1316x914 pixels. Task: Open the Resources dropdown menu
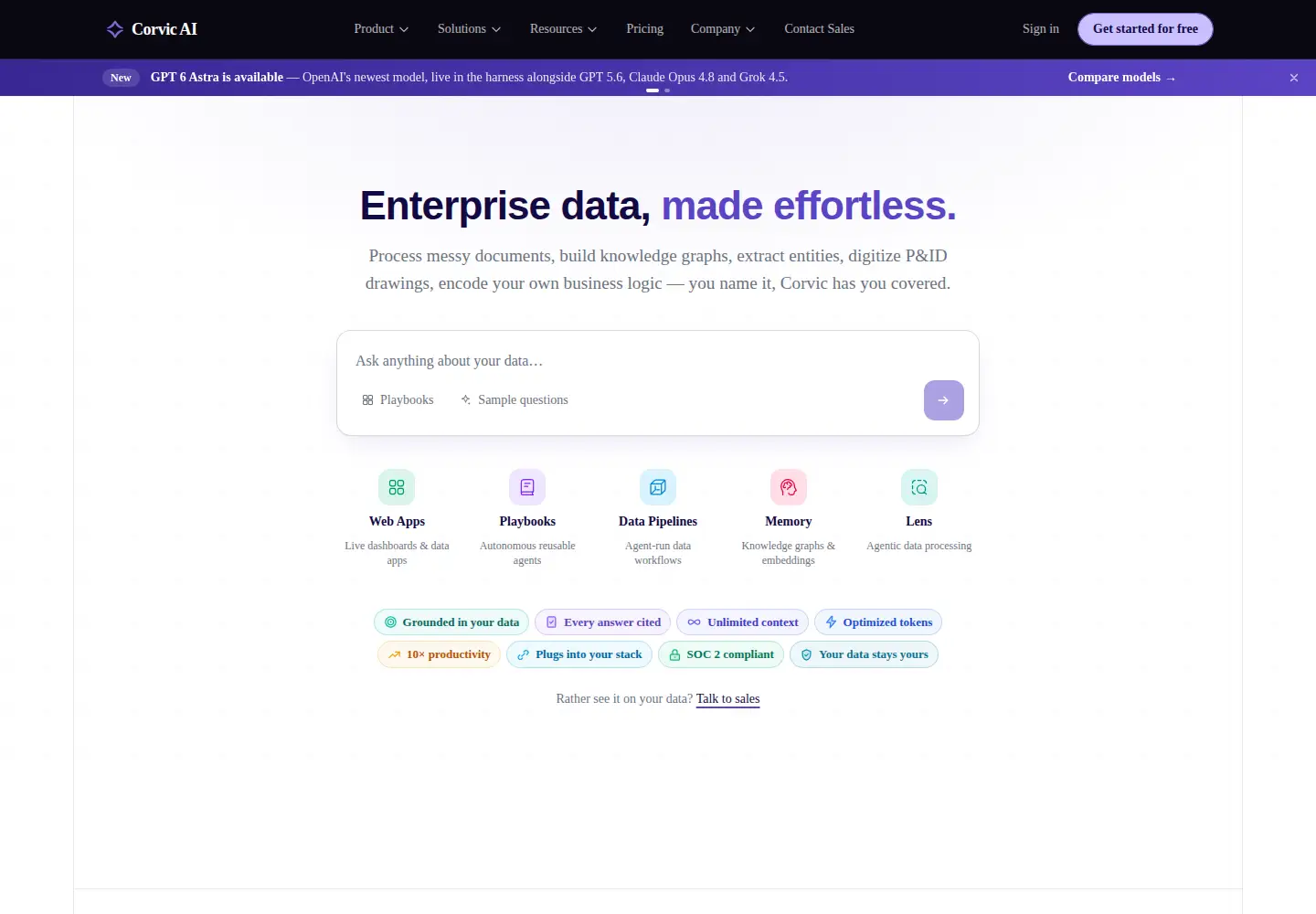pyautogui.click(x=563, y=29)
